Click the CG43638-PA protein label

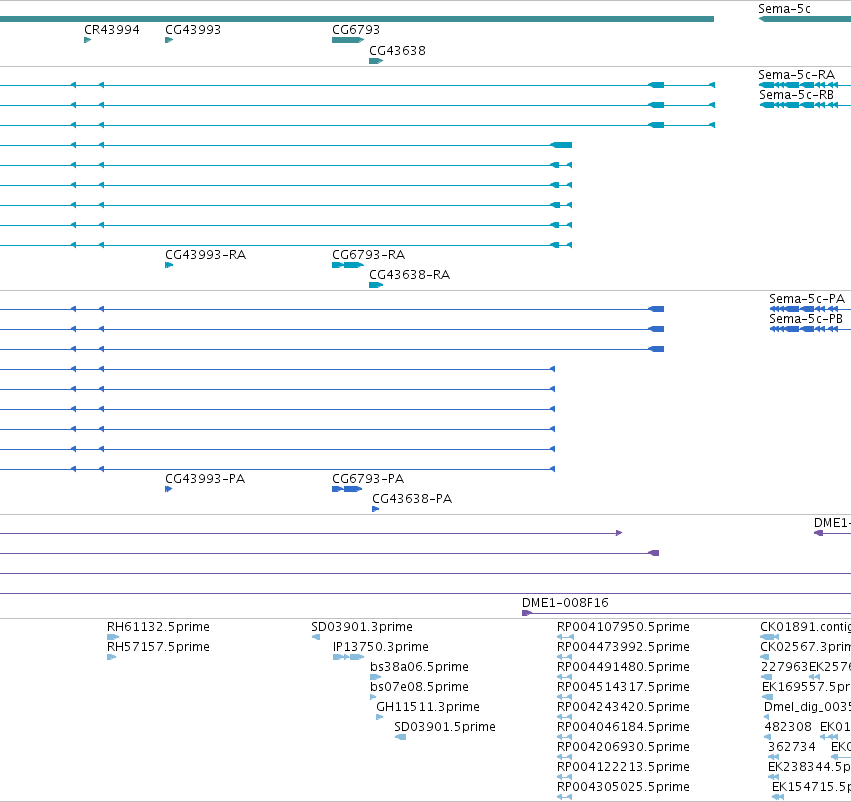point(412,499)
